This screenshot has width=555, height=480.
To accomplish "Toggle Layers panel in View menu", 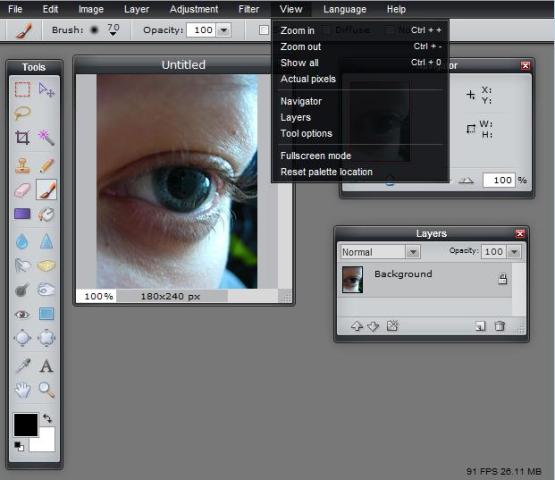I will pos(360,117).
